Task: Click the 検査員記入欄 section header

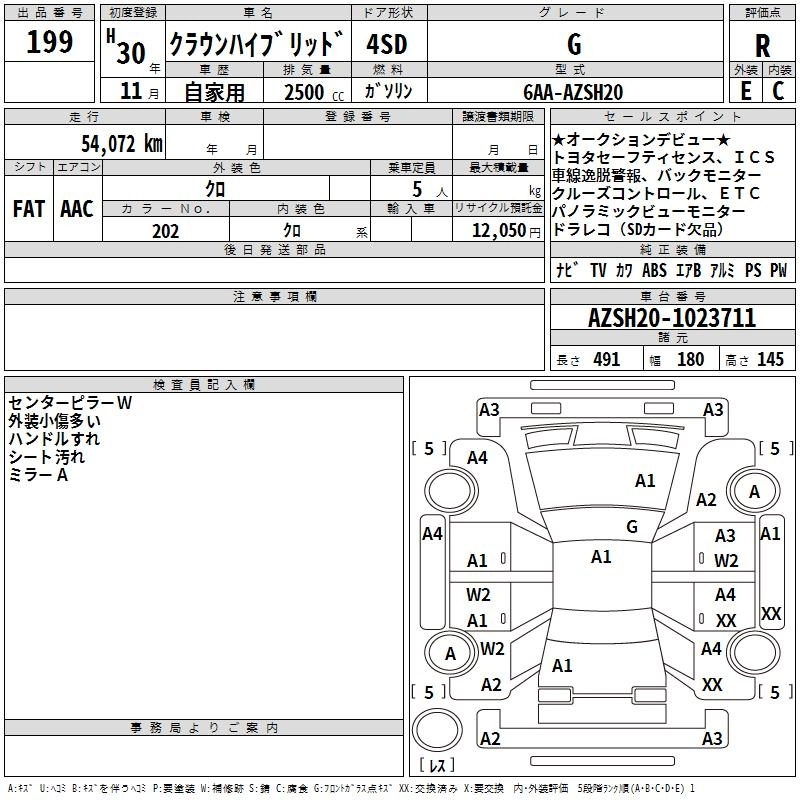Action: (204, 385)
